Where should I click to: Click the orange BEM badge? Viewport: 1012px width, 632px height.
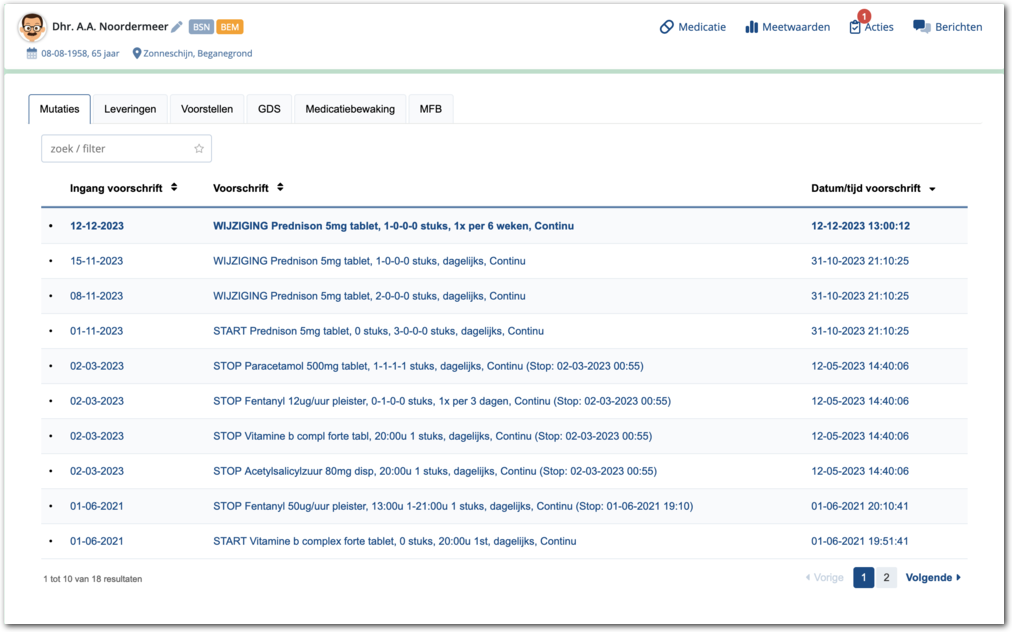coord(230,27)
